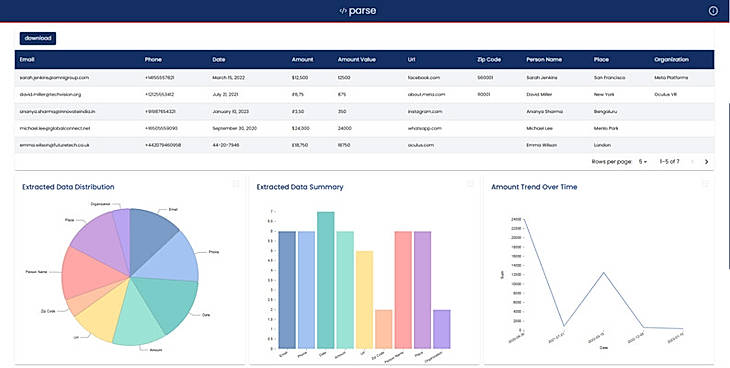Open the info icon in the header
Screen dimensions: 730x368
pos(713,11)
